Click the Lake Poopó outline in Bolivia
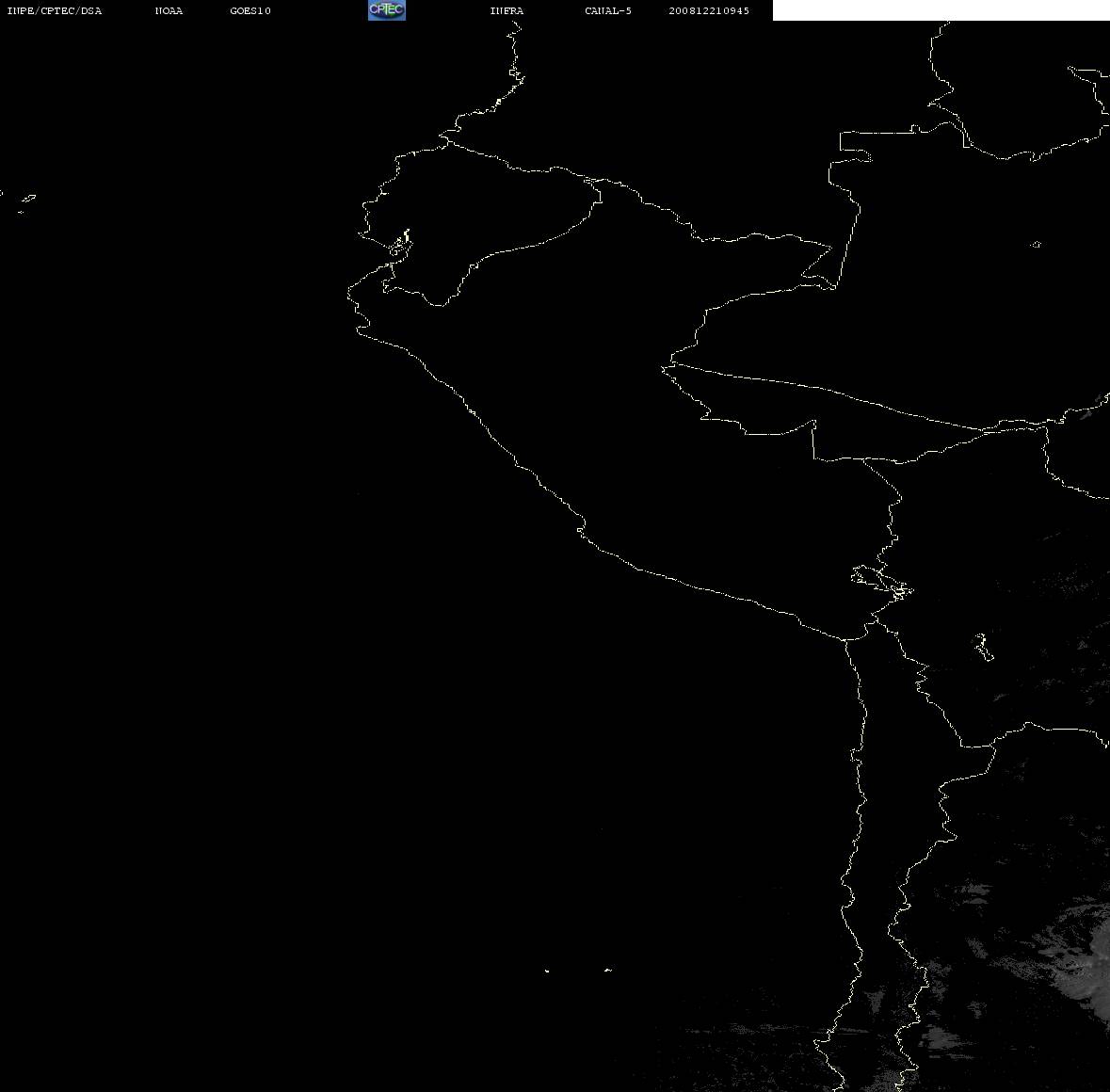This screenshot has height=1092, width=1110. (983, 647)
